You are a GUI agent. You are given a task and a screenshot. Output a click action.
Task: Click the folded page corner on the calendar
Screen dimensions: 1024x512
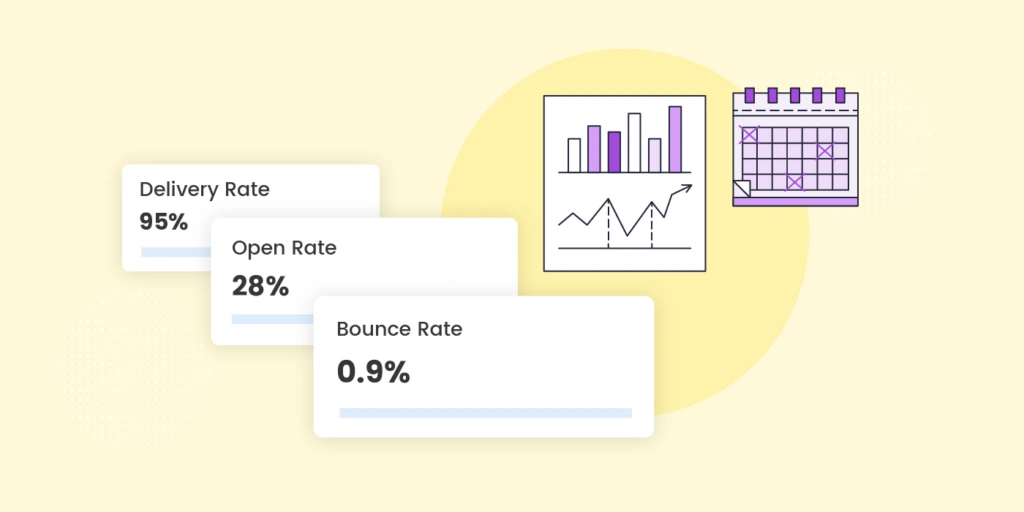pyautogui.click(x=741, y=187)
